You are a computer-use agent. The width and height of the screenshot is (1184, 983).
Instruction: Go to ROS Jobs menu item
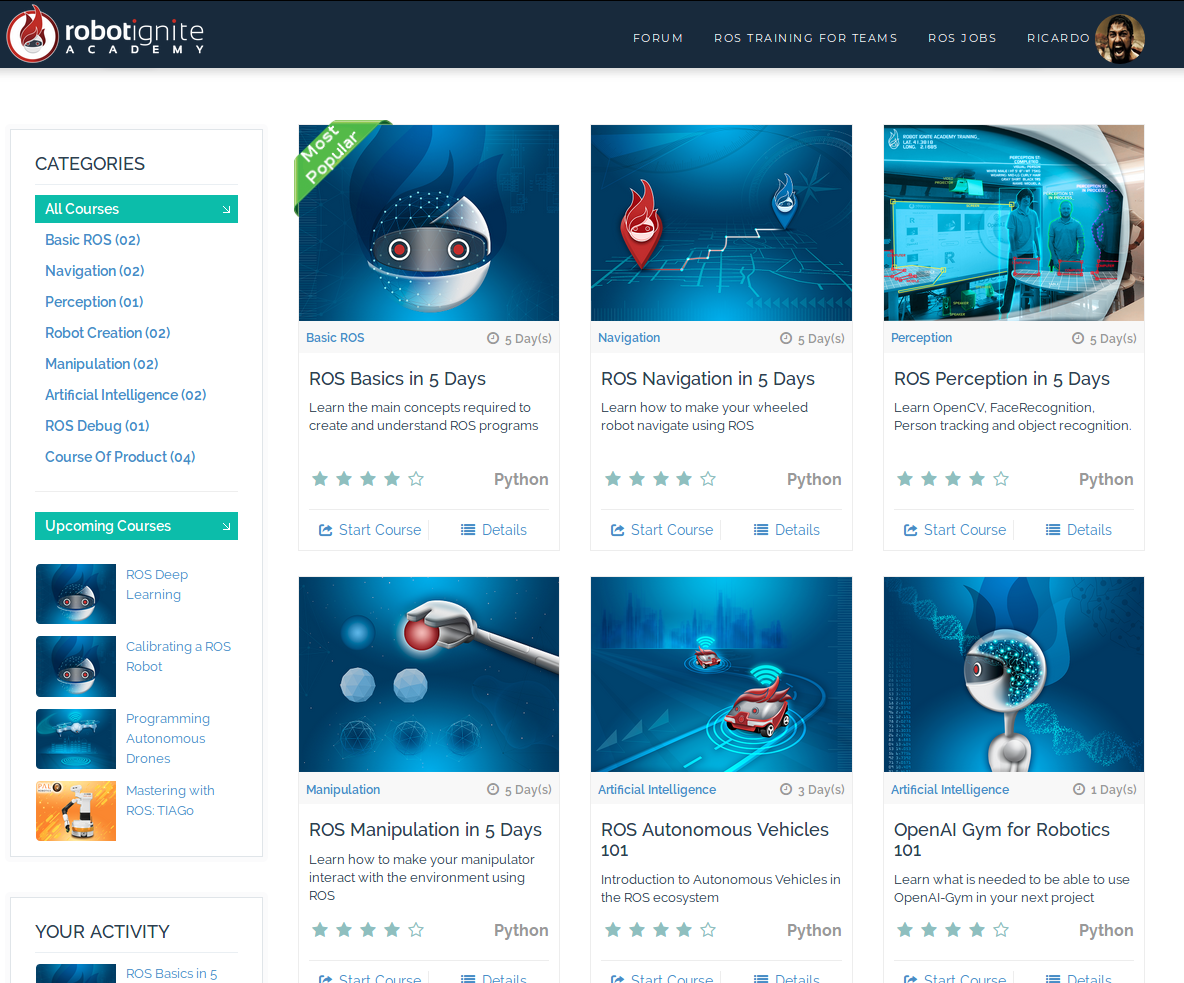click(x=962, y=38)
